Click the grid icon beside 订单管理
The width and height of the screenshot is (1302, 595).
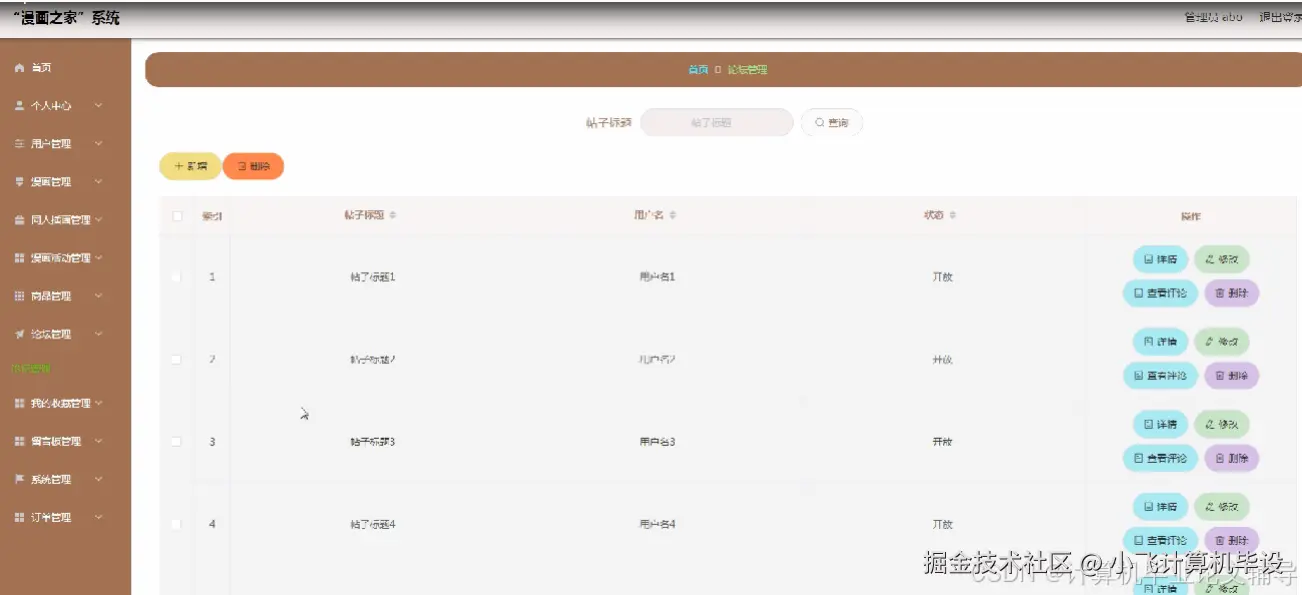(x=19, y=517)
